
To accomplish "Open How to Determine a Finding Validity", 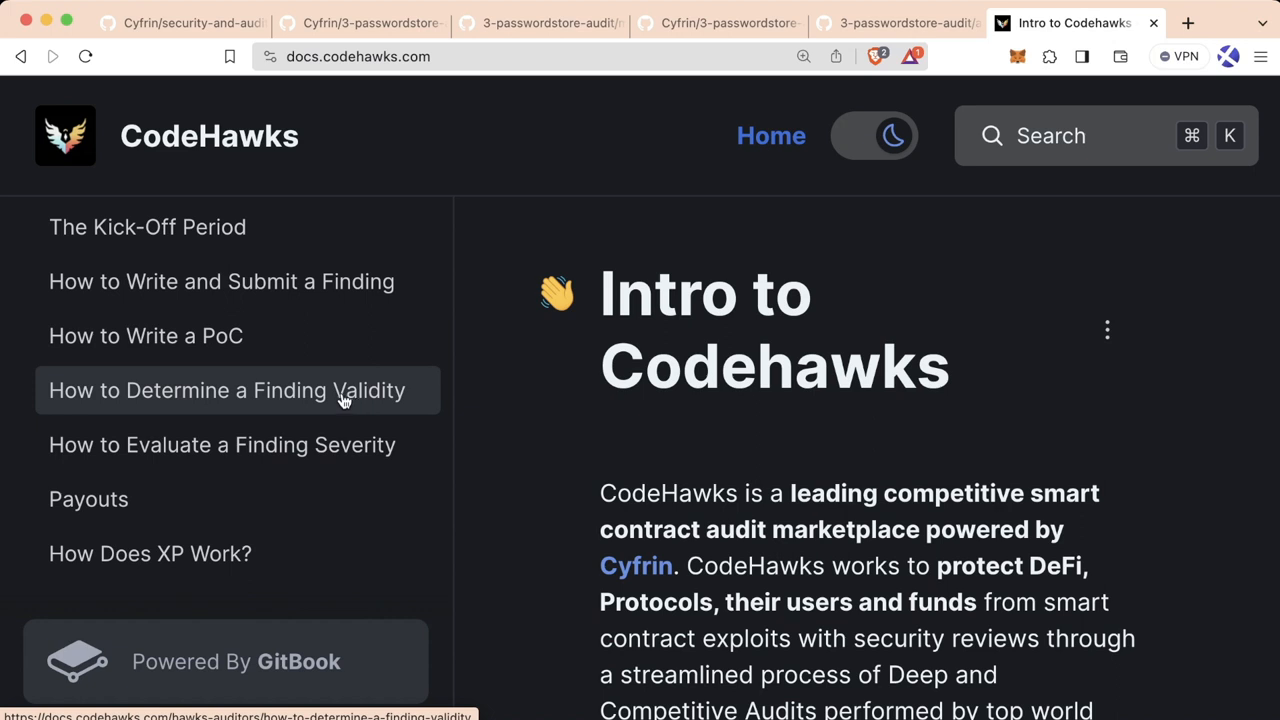I will click(227, 391).
